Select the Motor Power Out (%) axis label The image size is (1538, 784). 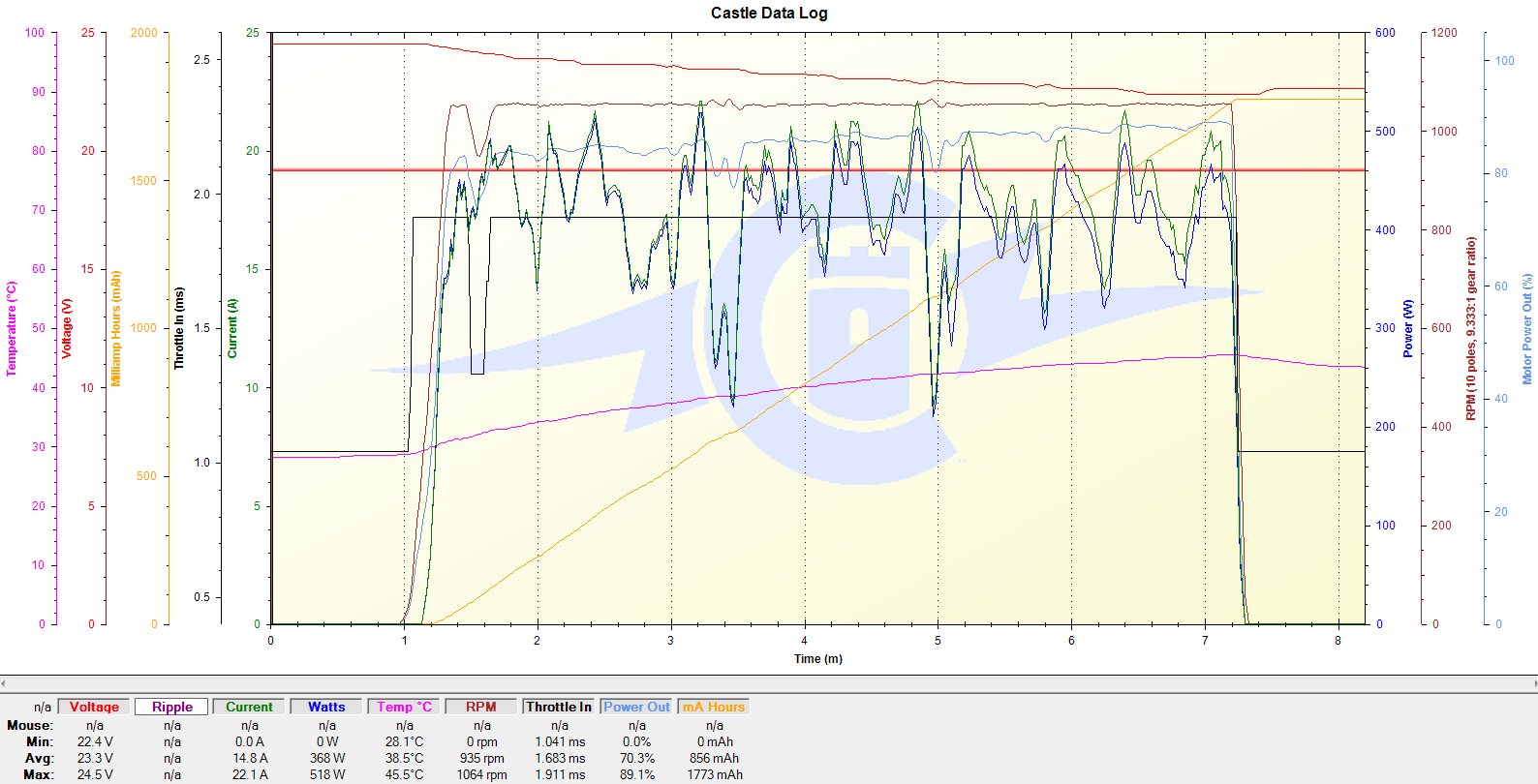pyautogui.click(x=1527, y=329)
